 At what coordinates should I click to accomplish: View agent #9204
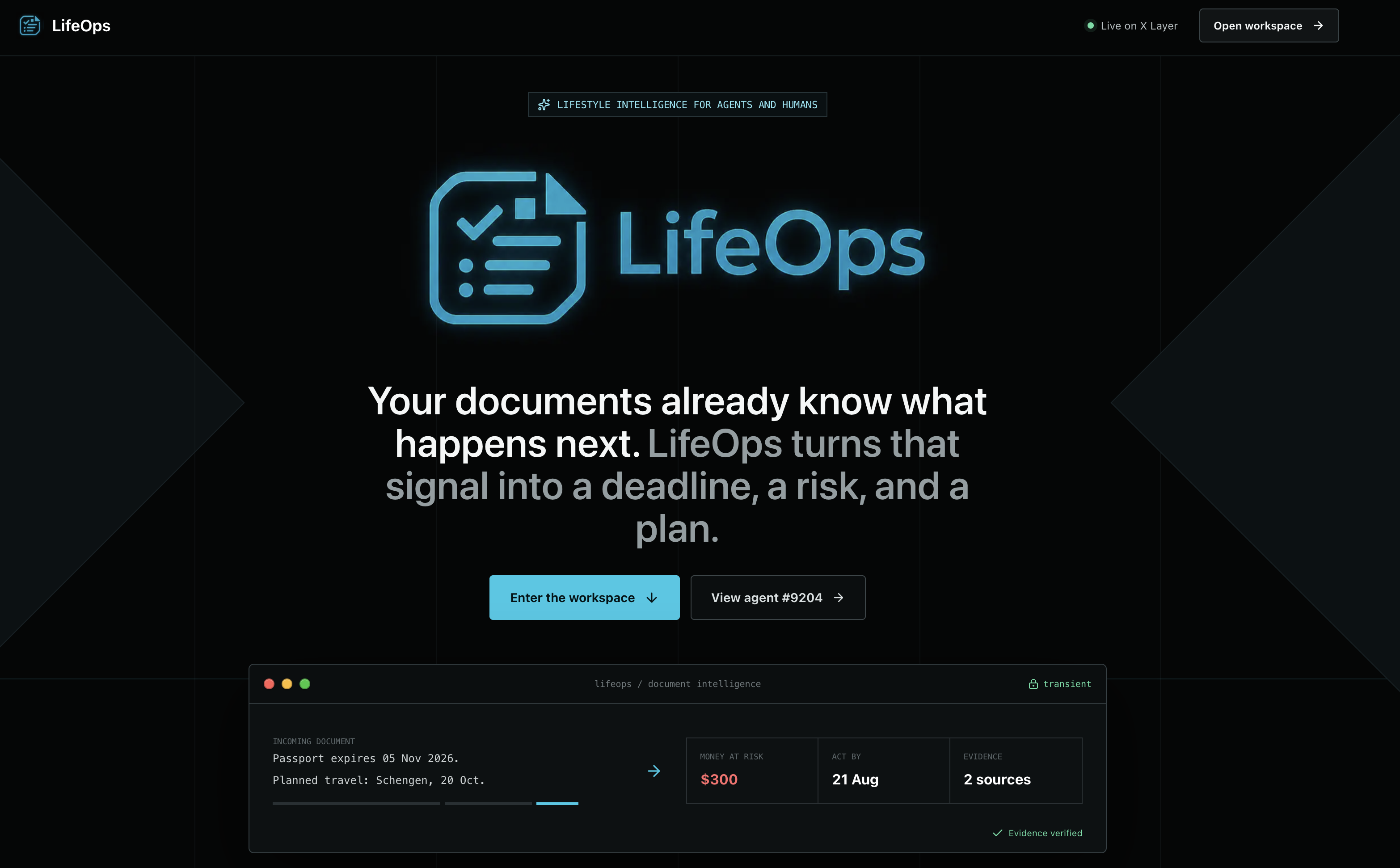coord(778,598)
